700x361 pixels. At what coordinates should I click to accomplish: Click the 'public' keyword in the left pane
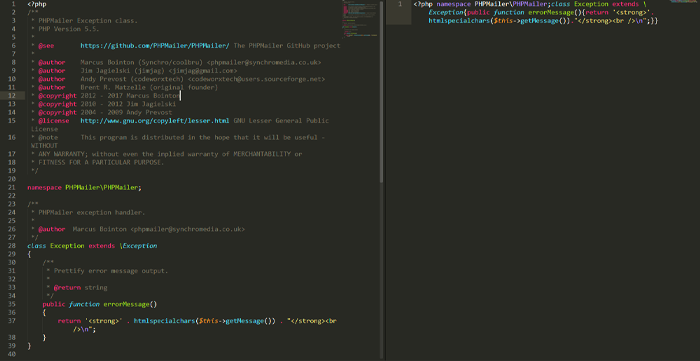(x=54, y=304)
